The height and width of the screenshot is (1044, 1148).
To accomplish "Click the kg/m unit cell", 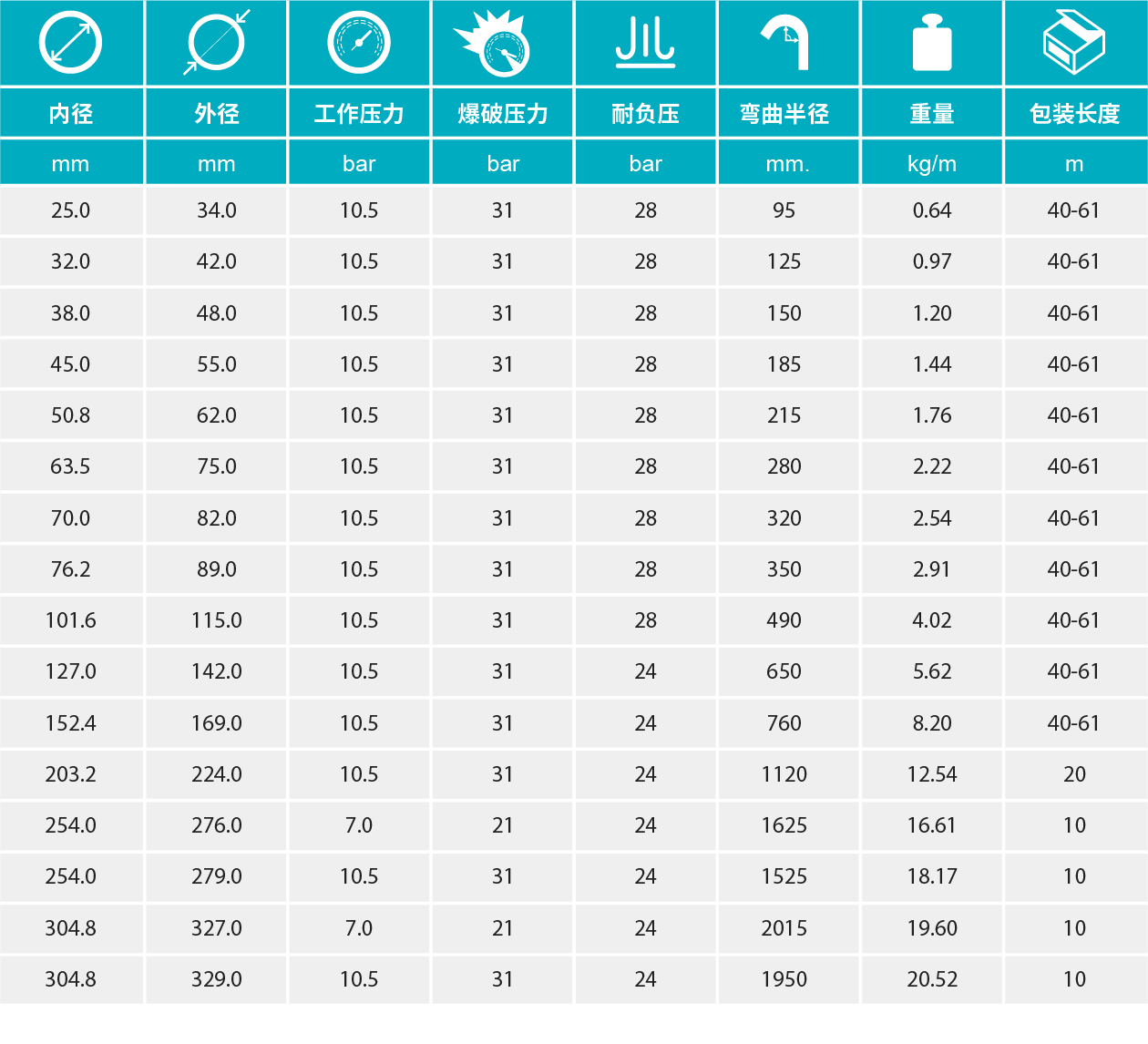I will [932, 164].
